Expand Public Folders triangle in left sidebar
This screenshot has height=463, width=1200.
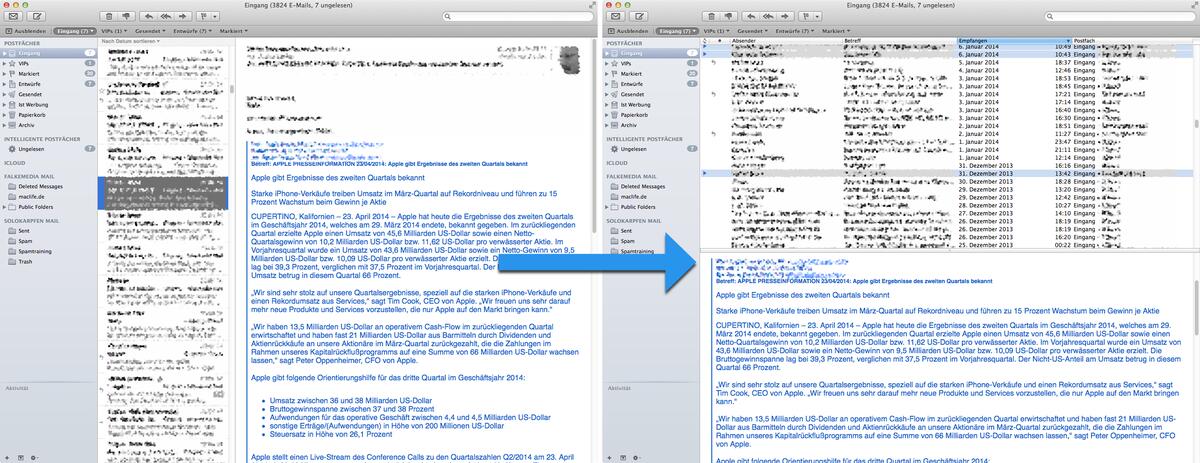pyautogui.click(x=4, y=207)
